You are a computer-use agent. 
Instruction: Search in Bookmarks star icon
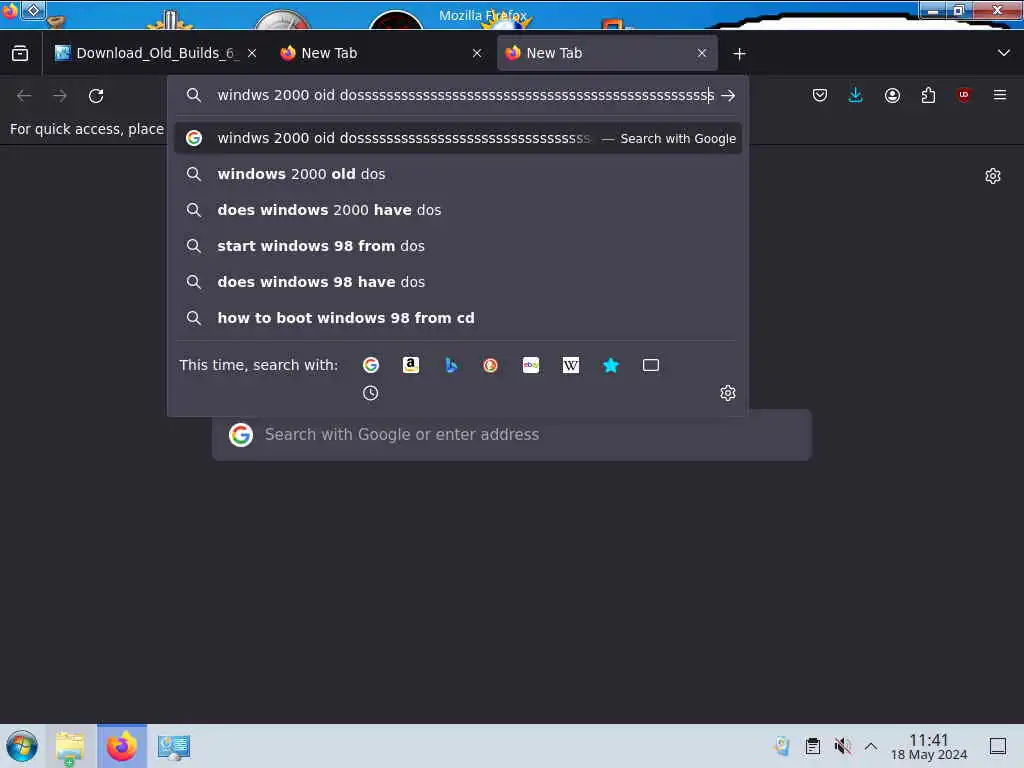click(x=611, y=365)
